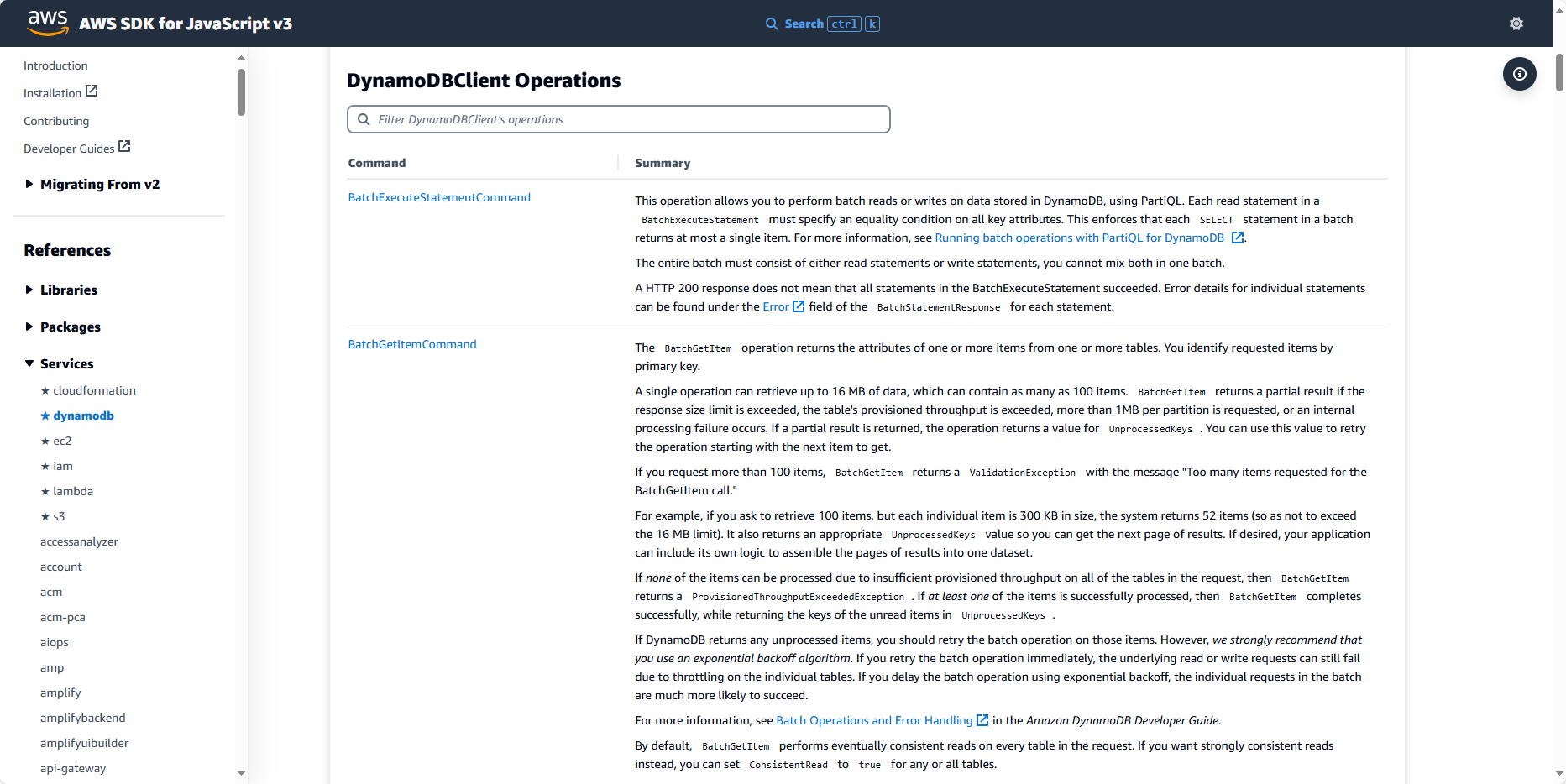Select the lambda service in sidebar
Screen dimensions: 1566x784
(x=73, y=491)
